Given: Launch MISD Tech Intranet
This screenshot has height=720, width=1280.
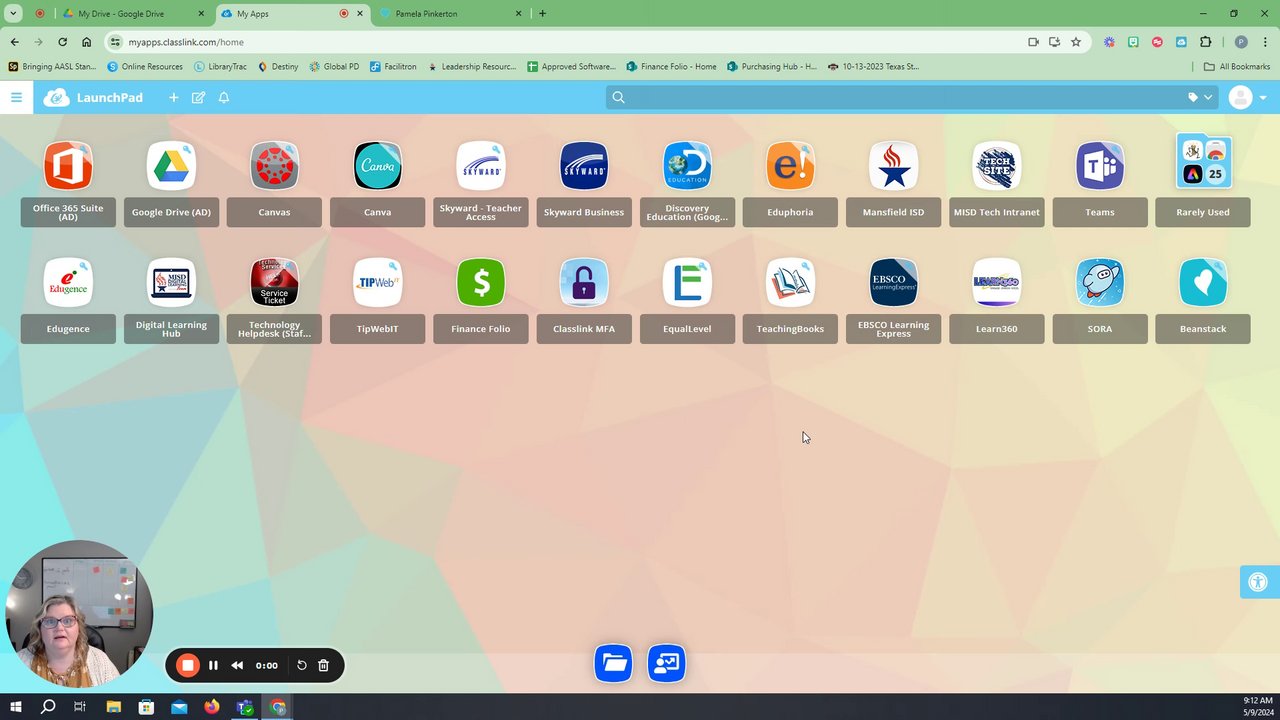Looking at the screenshot, I should point(996,166).
